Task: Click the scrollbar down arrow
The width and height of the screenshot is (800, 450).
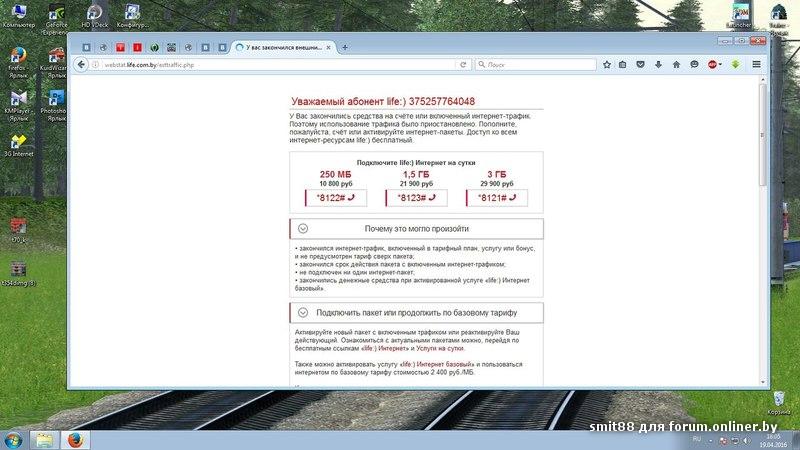Action: (x=763, y=382)
